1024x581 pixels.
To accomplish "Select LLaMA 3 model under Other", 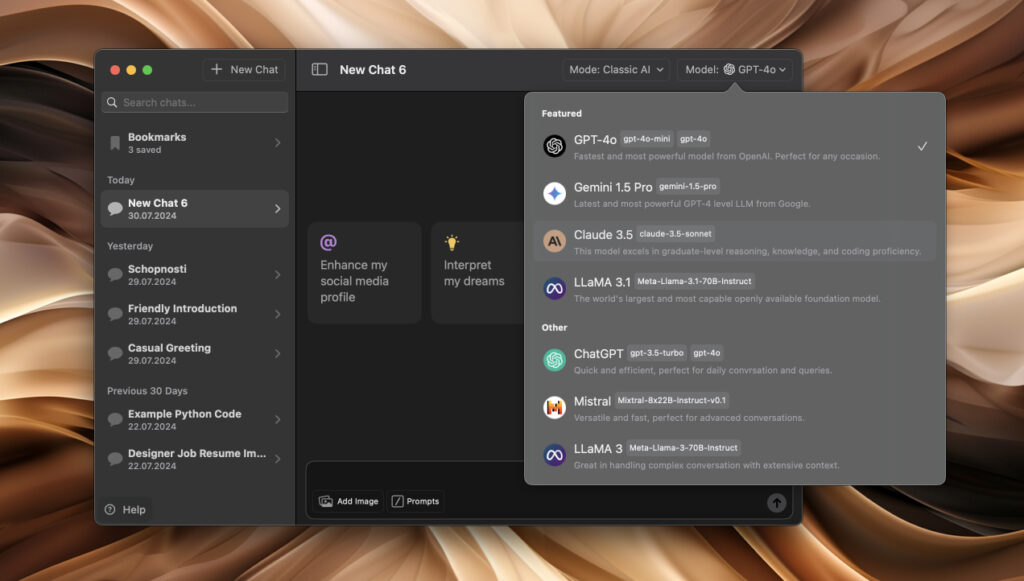I will [x=735, y=456].
